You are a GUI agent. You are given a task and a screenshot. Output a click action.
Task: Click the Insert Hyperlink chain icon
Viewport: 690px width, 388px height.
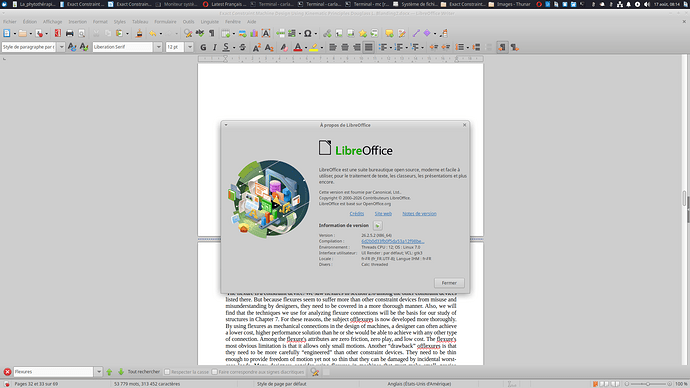[327, 33]
